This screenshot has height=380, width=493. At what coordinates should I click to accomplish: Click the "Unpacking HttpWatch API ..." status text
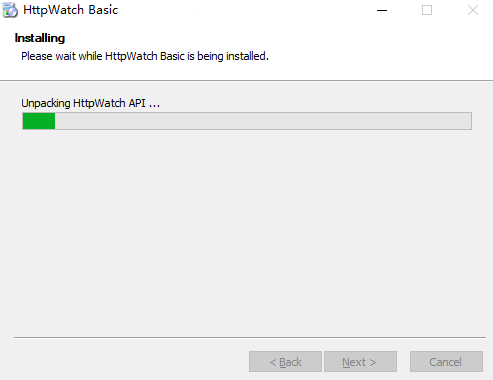91,103
